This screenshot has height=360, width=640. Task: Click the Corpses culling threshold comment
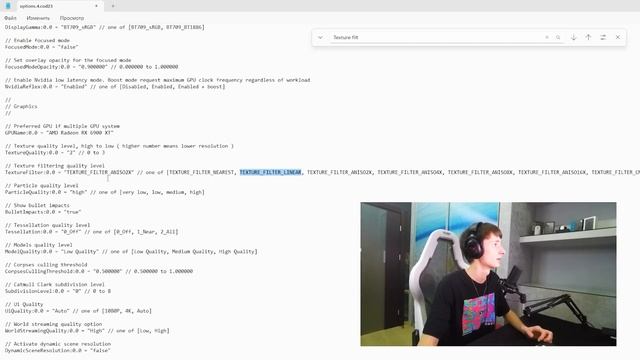click(46, 264)
